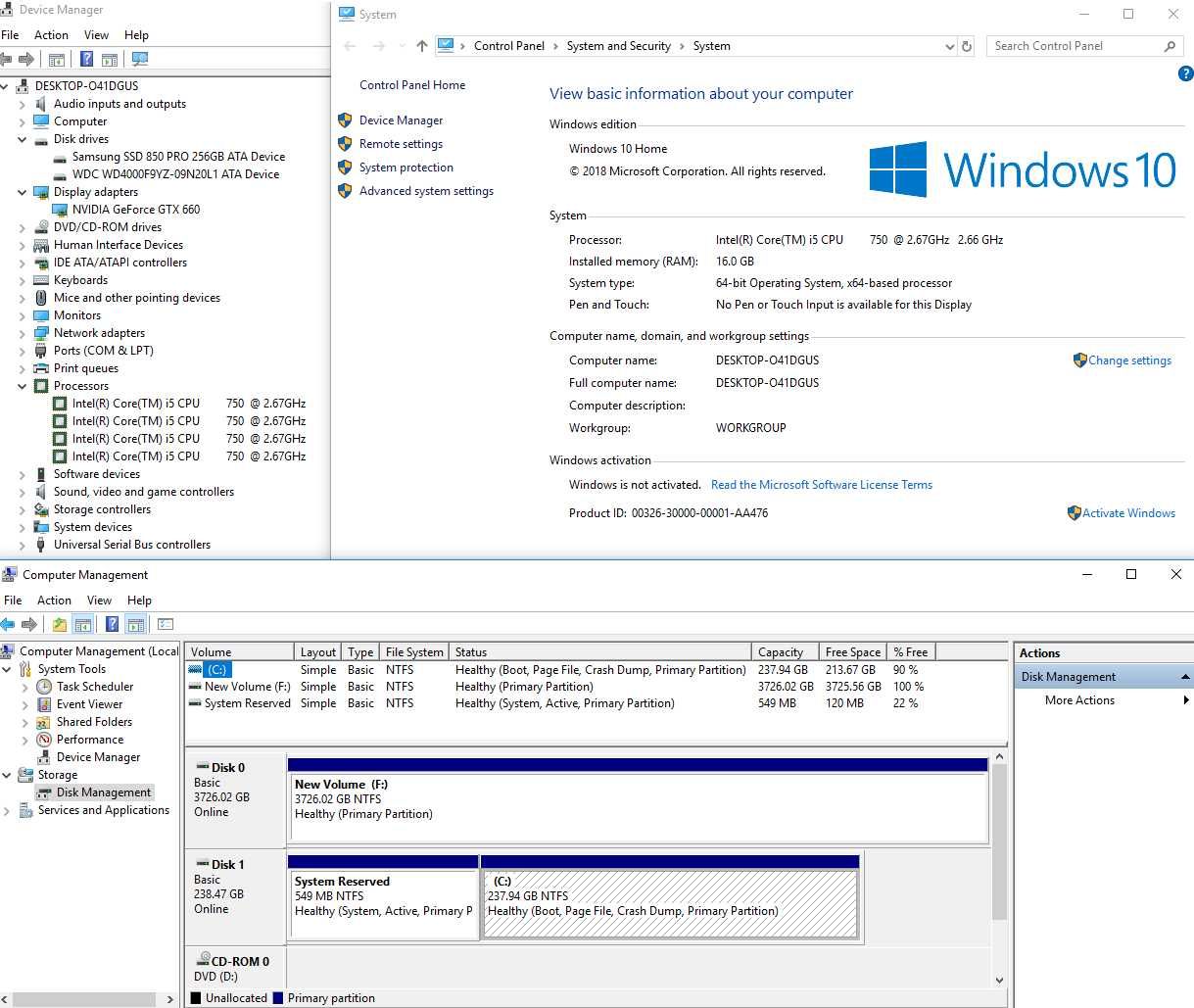Click Activate Windows
1194x1008 pixels.
pos(1128,513)
